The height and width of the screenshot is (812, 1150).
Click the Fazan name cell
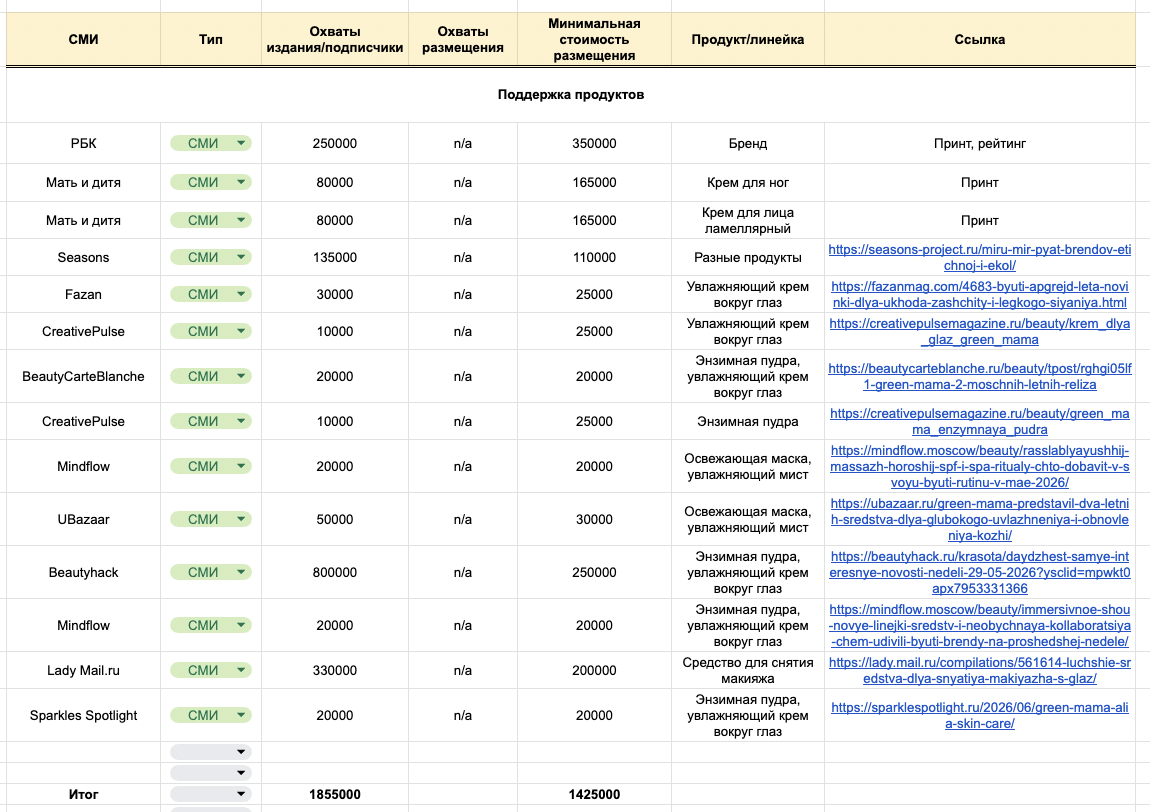click(x=83, y=293)
